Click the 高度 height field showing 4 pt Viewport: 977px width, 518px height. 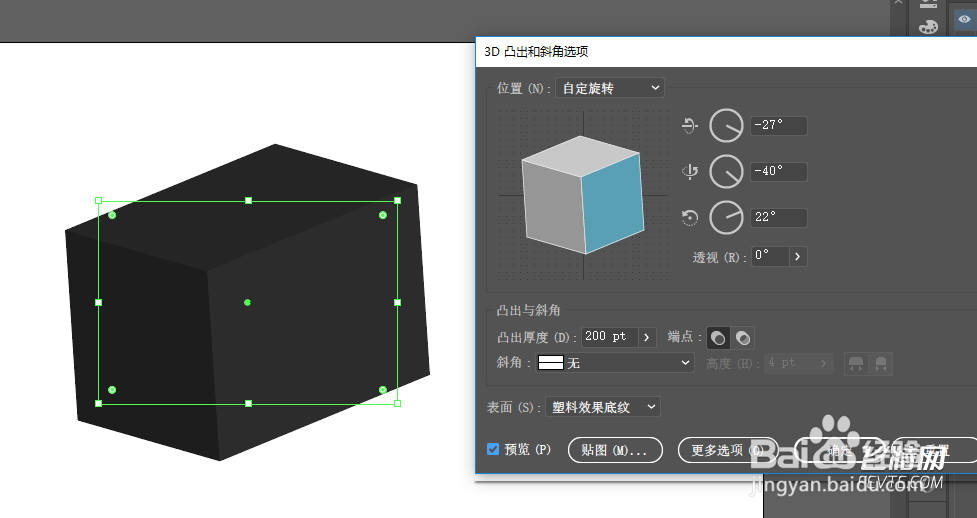click(x=788, y=363)
